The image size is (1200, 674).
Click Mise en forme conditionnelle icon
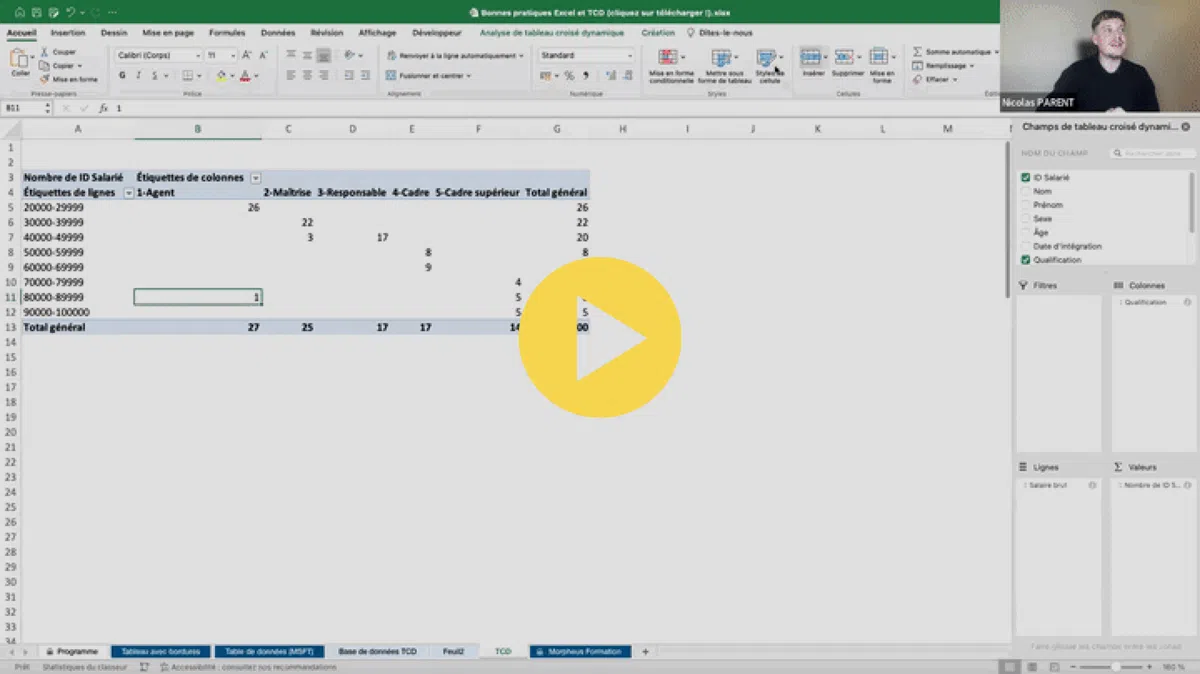tap(668, 58)
